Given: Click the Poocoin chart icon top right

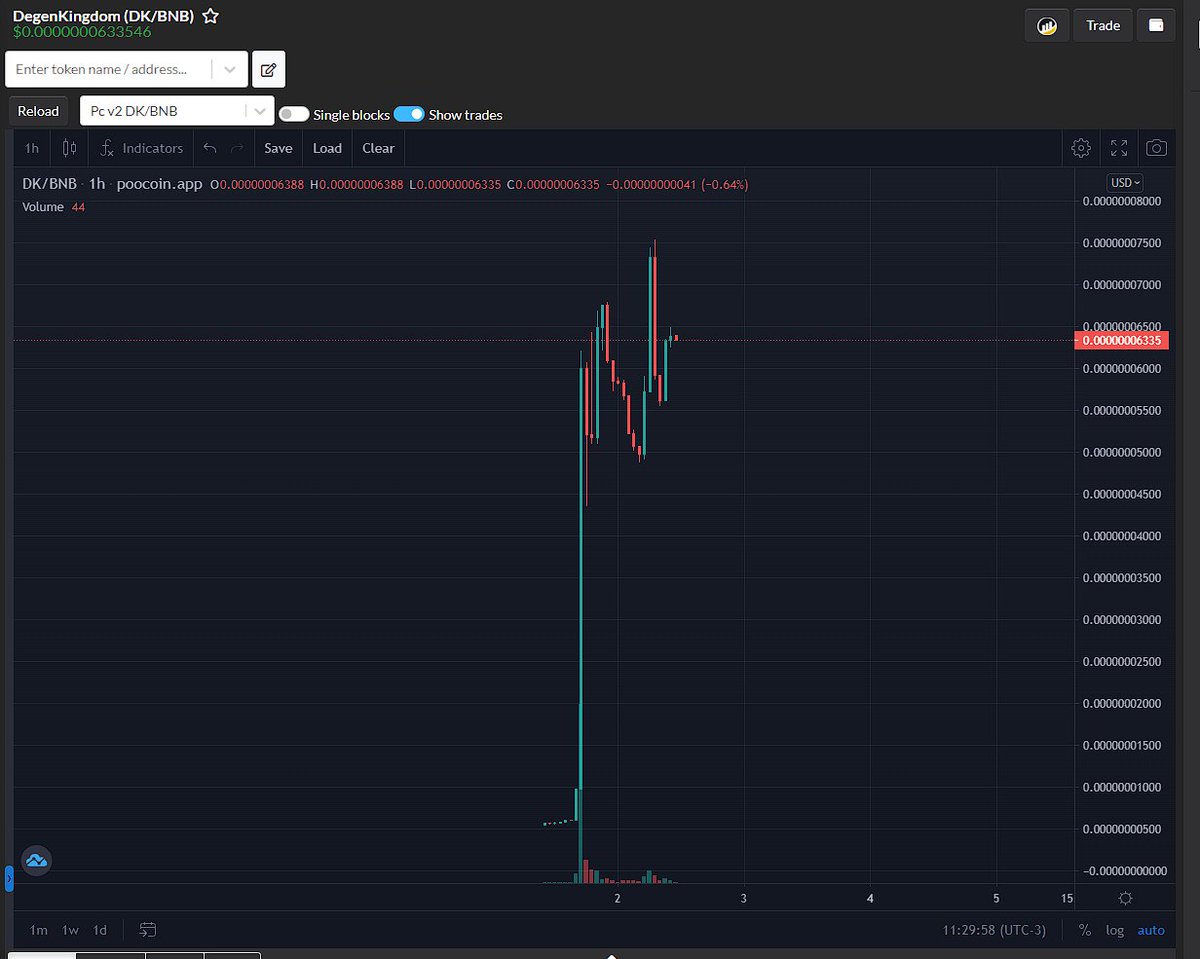Looking at the screenshot, I should 1046,25.
